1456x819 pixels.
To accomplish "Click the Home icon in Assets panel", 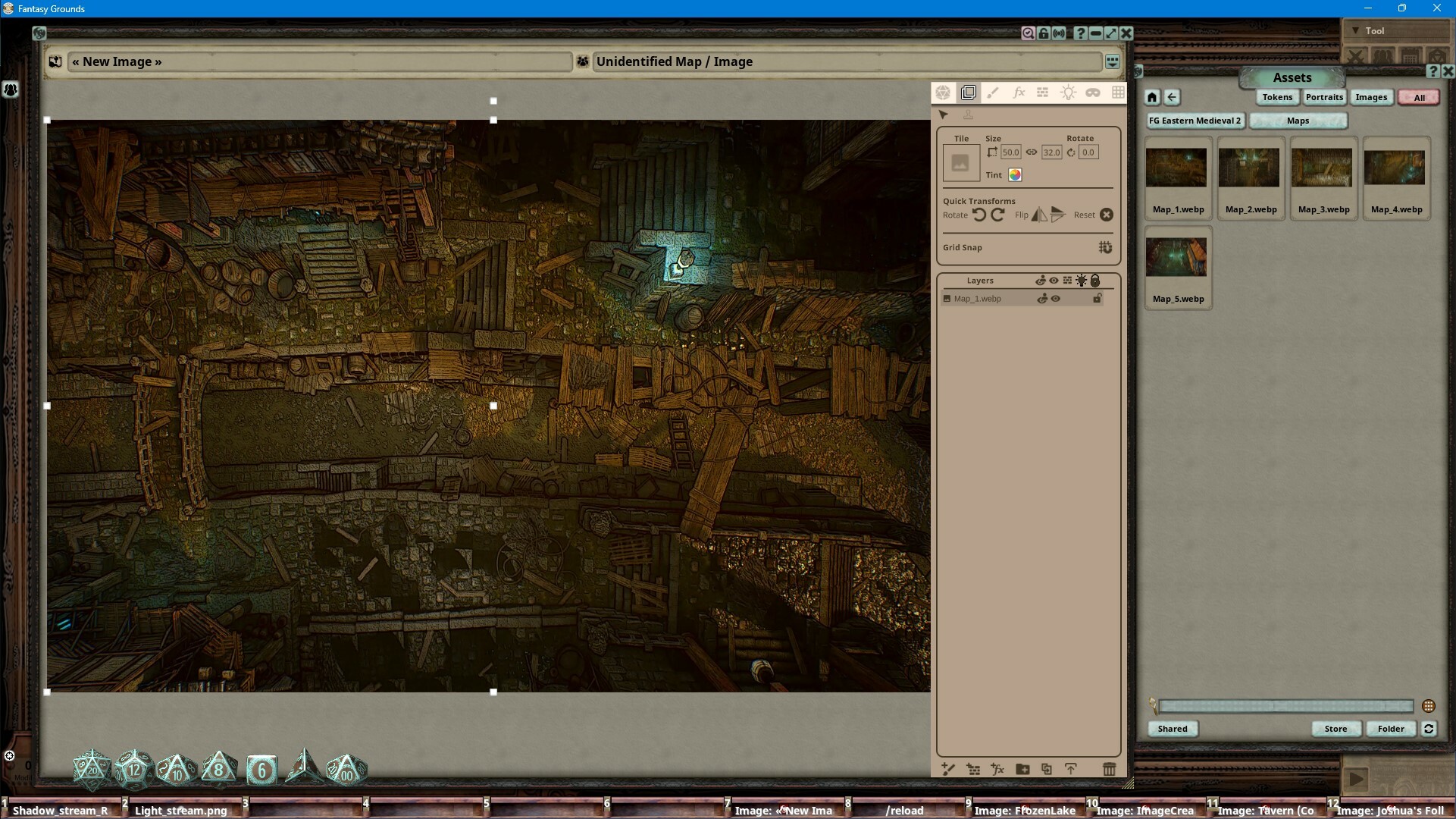I will point(1151,97).
